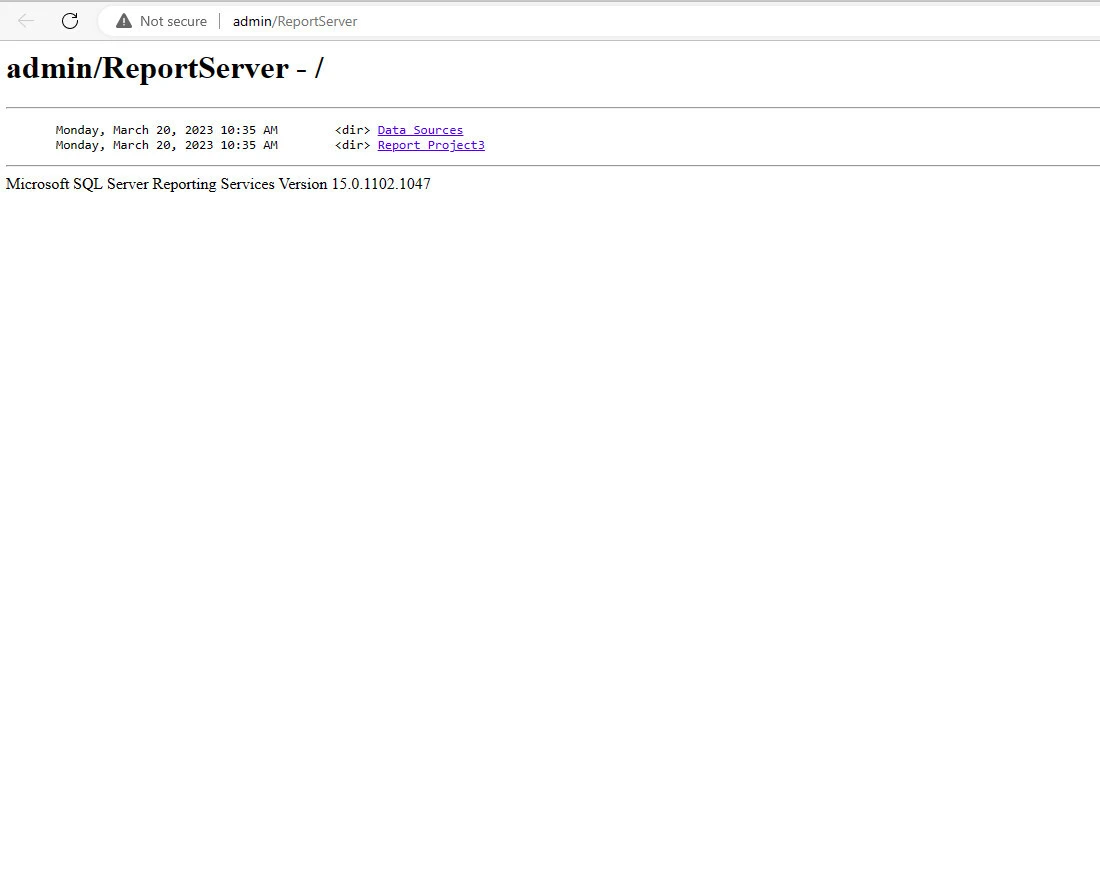This screenshot has width=1100, height=877.
Task: Click the horizontal rule under the heading
Action: click(x=552, y=107)
